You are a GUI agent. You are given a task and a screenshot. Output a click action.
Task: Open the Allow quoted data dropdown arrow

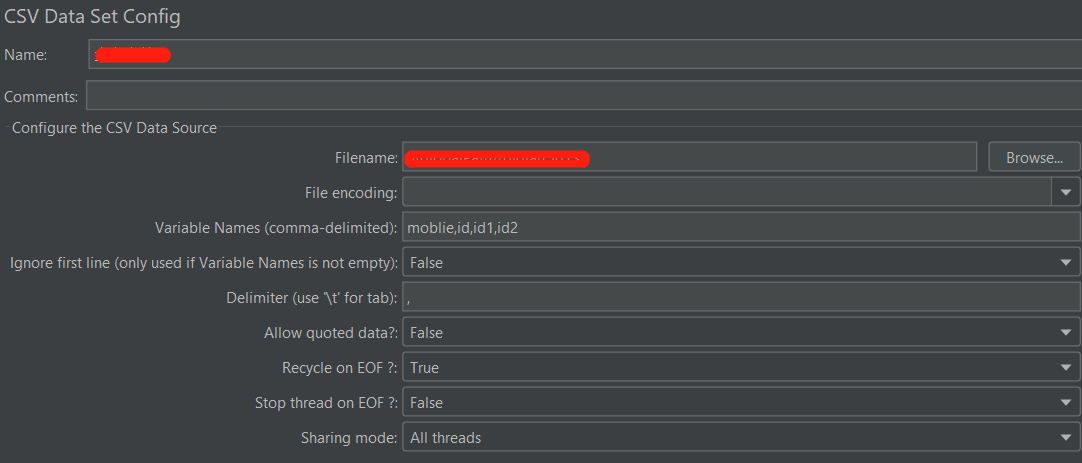[x=1065, y=333]
